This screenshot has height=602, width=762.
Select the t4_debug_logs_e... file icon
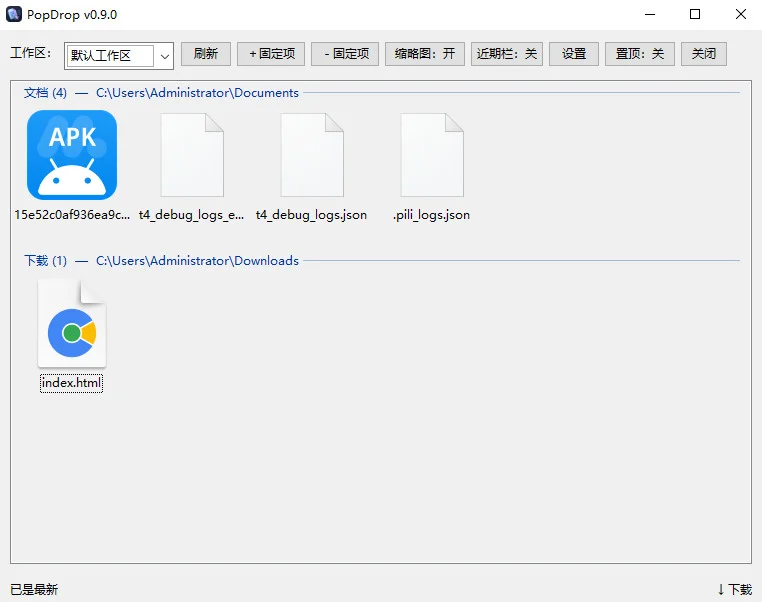click(192, 155)
